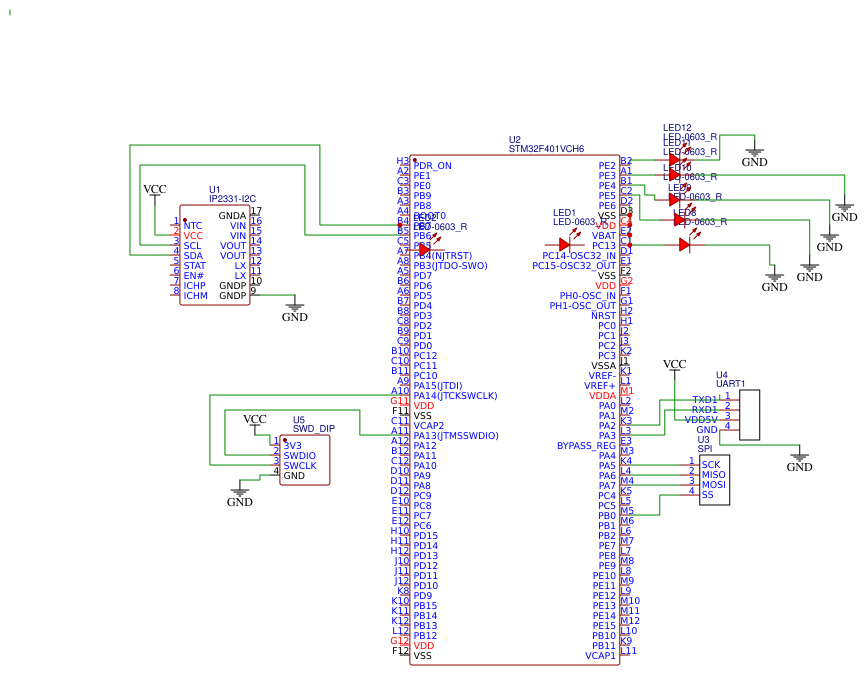868x675 pixels.
Task: Click the SWD_DIP component name
Action: point(314,429)
